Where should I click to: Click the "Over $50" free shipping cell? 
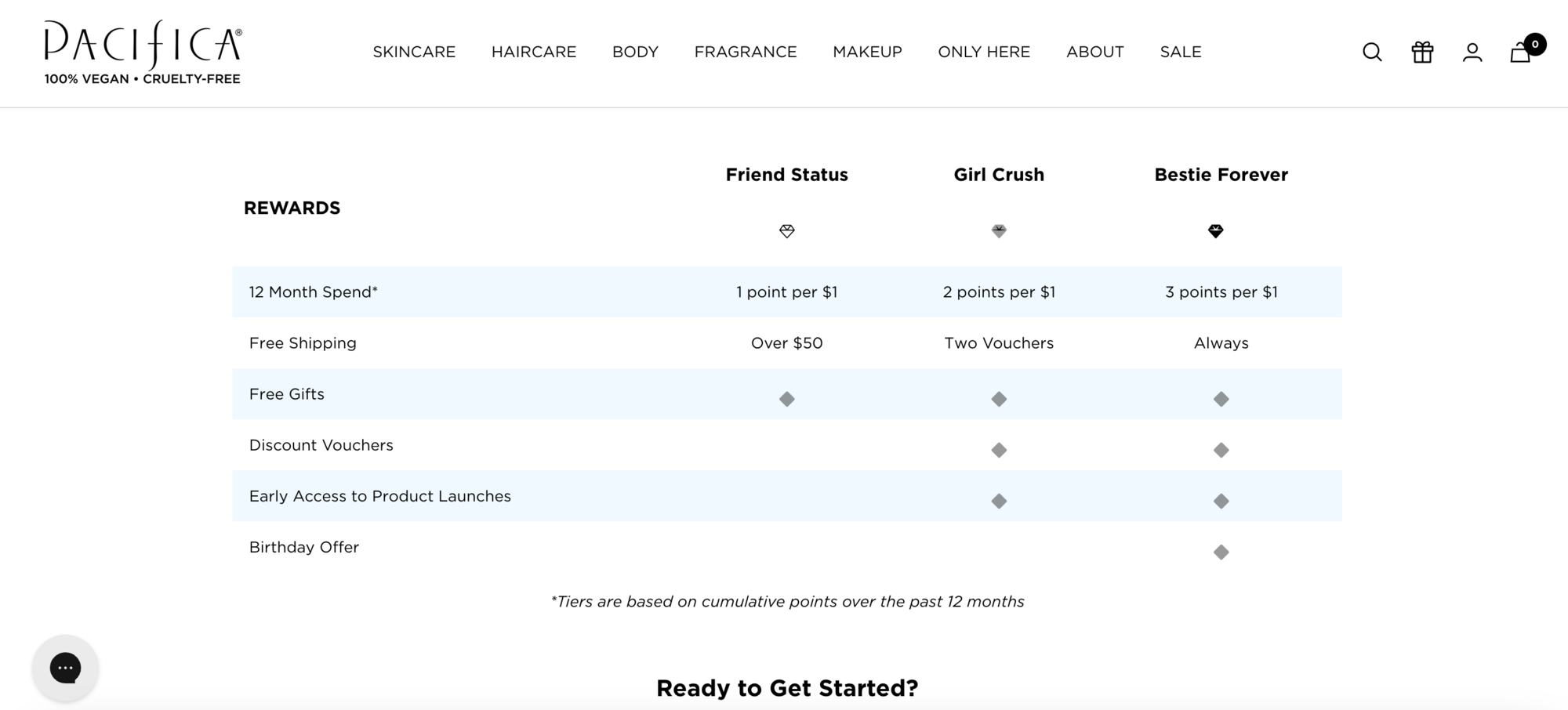click(787, 343)
